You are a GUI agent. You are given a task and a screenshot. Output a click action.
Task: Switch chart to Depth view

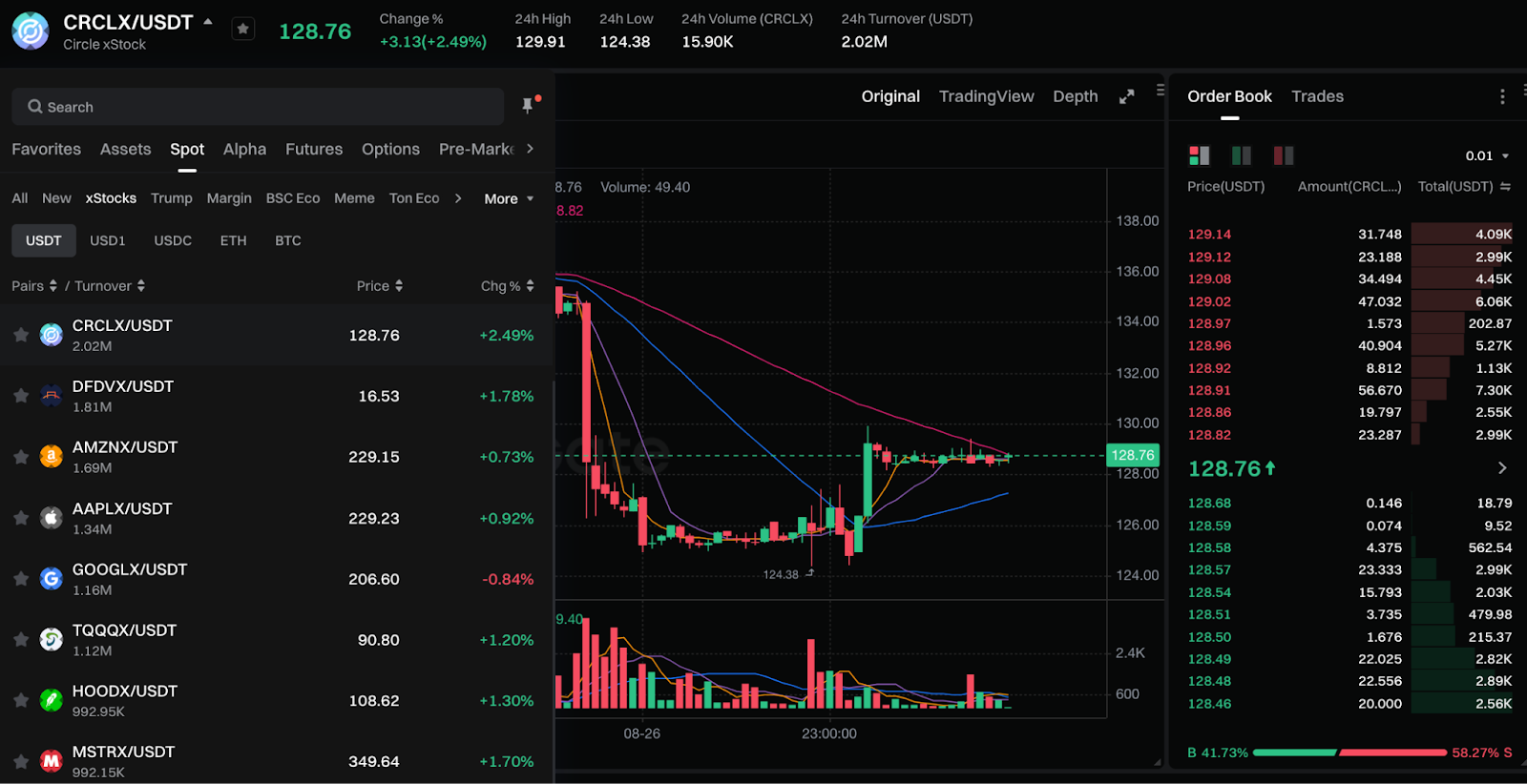pyautogui.click(x=1076, y=96)
